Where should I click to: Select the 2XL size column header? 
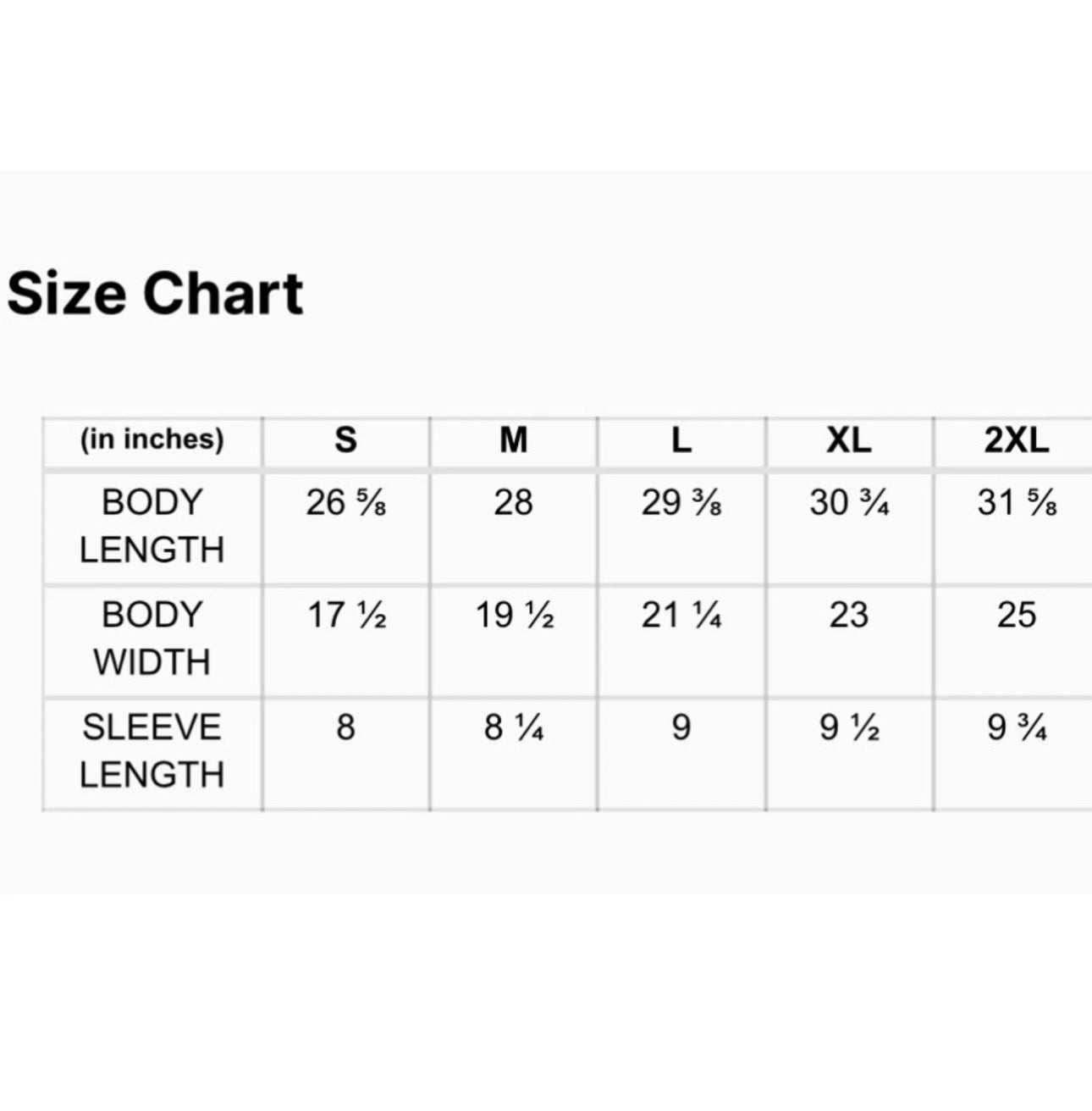pyautogui.click(x=1016, y=440)
